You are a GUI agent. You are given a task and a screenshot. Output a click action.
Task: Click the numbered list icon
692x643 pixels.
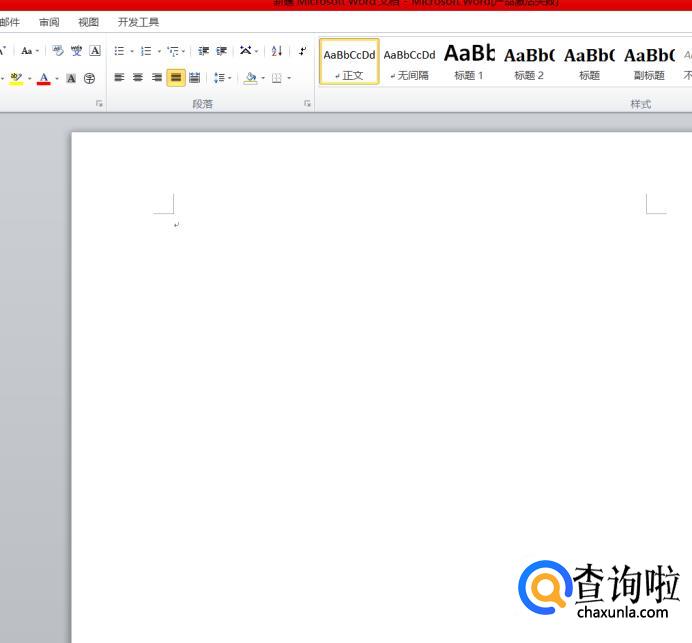146,51
